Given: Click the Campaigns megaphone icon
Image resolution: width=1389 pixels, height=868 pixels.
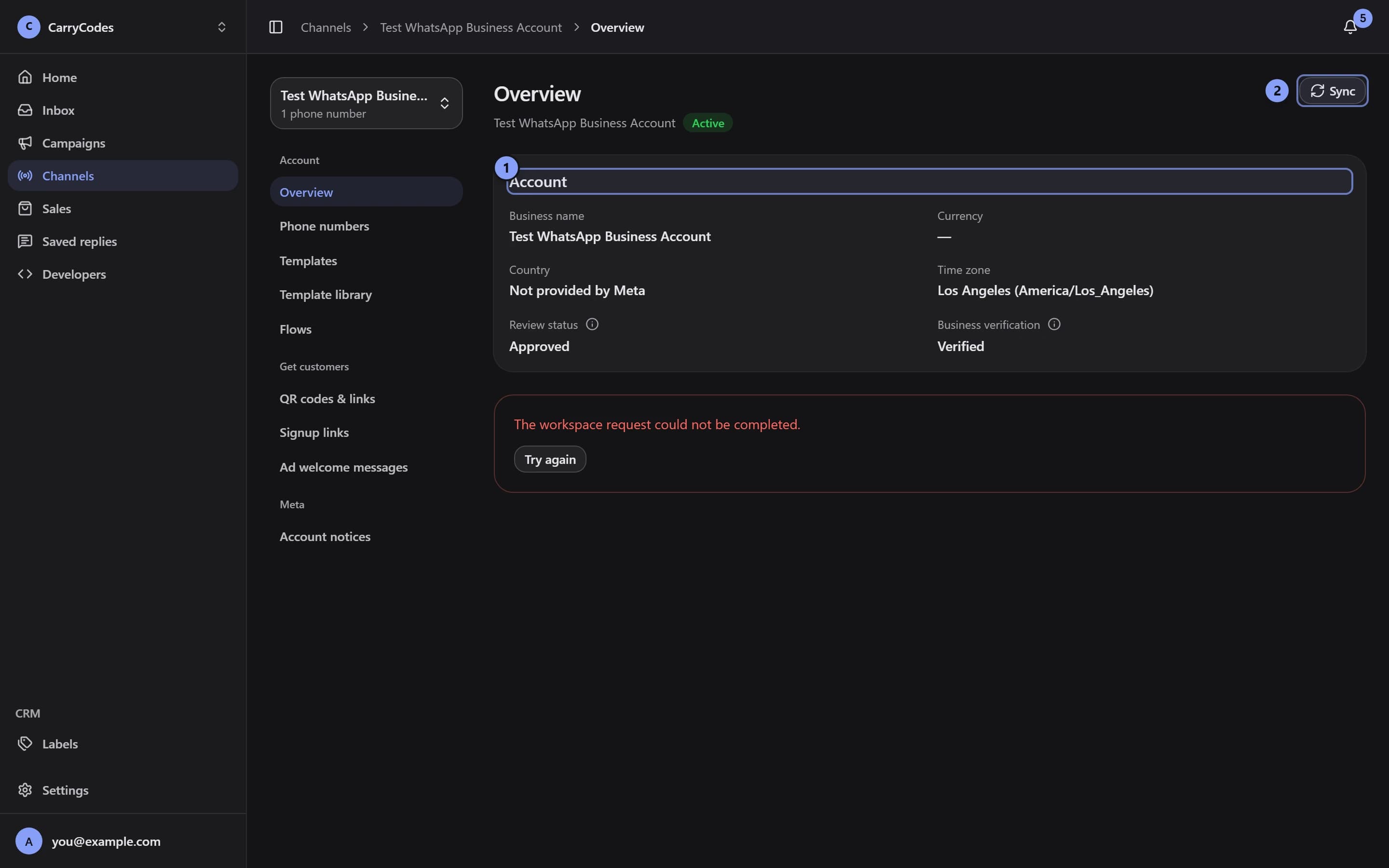Looking at the screenshot, I should [25, 142].
